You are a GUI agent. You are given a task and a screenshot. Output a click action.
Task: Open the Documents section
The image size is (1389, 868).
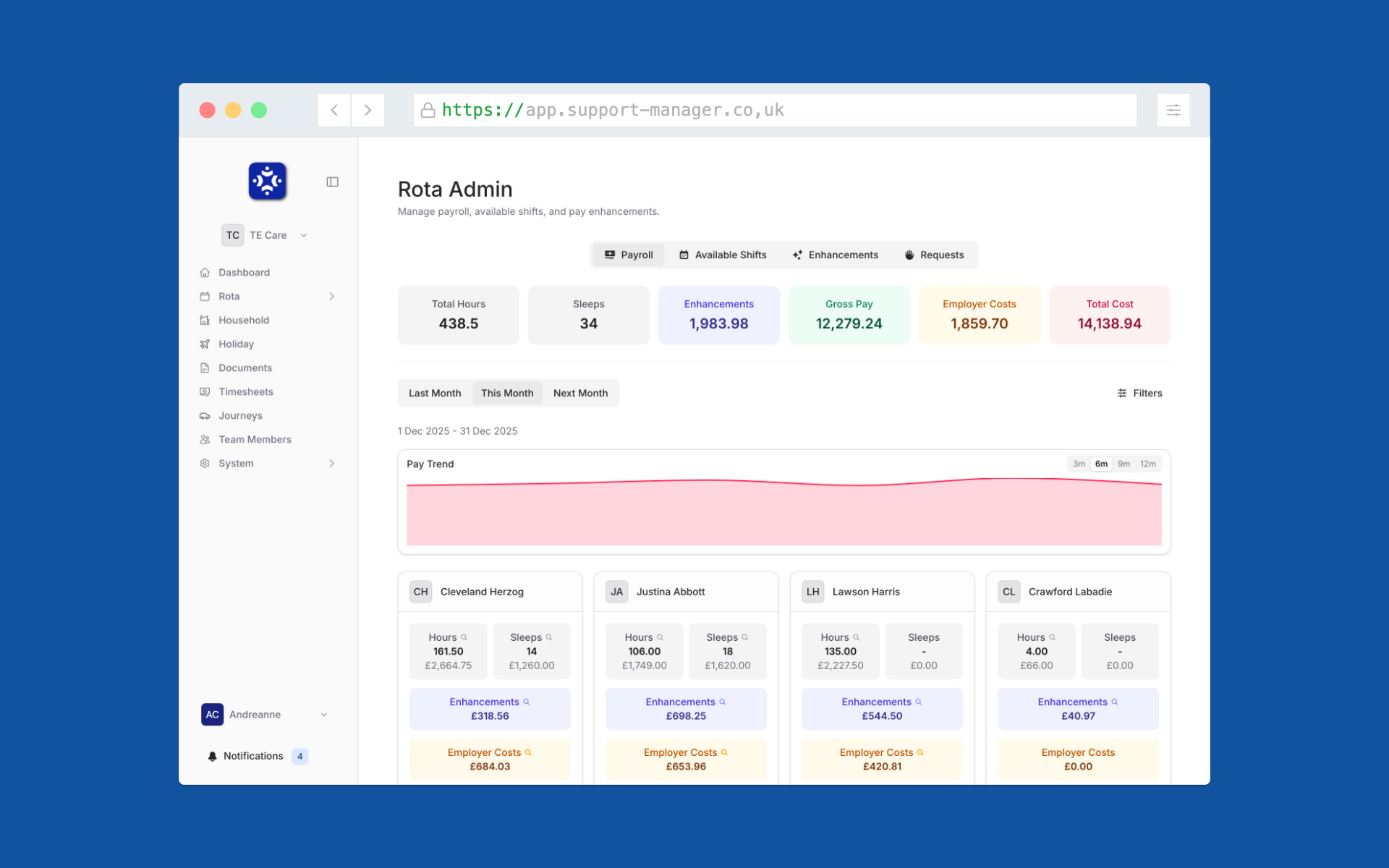click(x=244, y=367)
